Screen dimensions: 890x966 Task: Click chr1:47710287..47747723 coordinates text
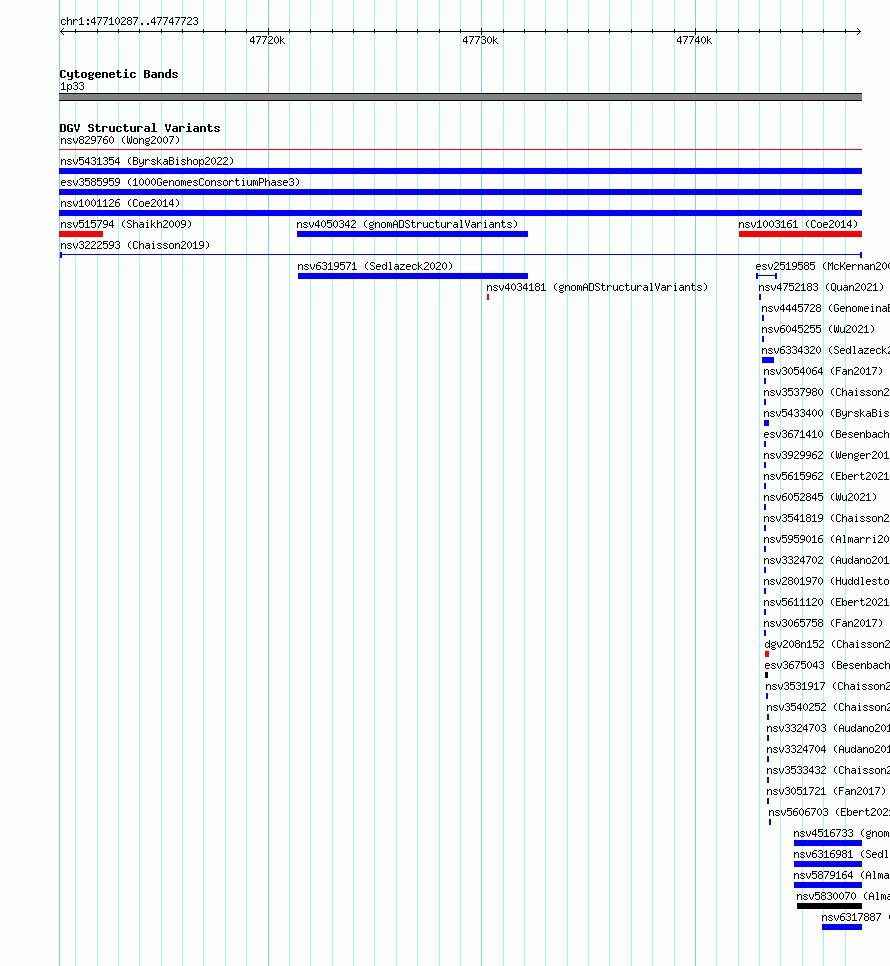(x=129, y=22)
